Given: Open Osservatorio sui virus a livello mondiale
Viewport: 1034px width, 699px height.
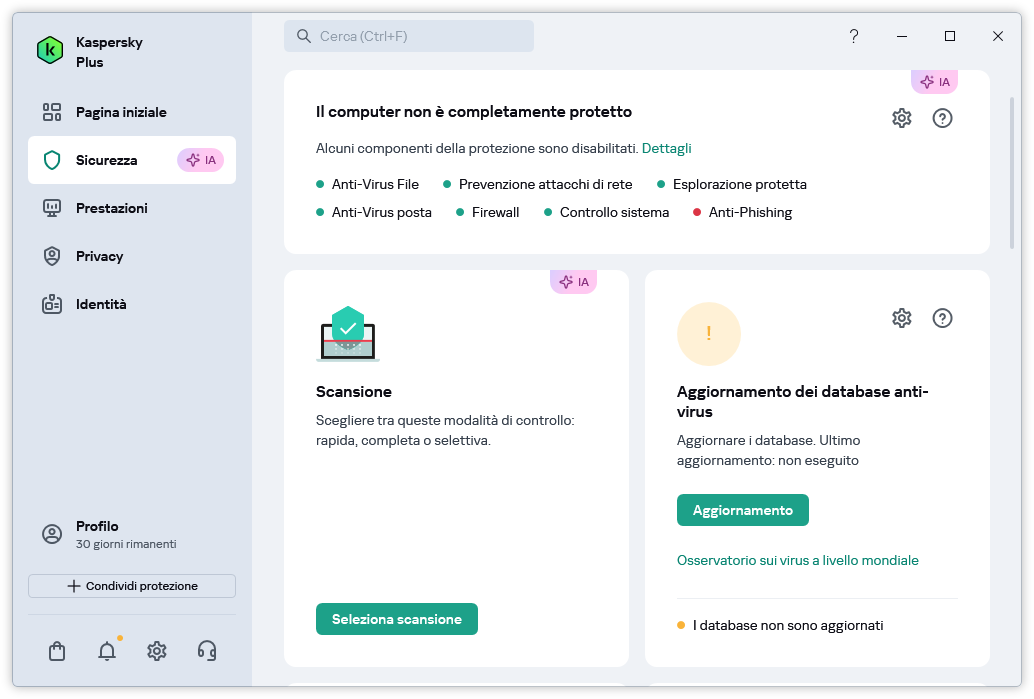Looking at the screenshot, I should coord(796,560).
